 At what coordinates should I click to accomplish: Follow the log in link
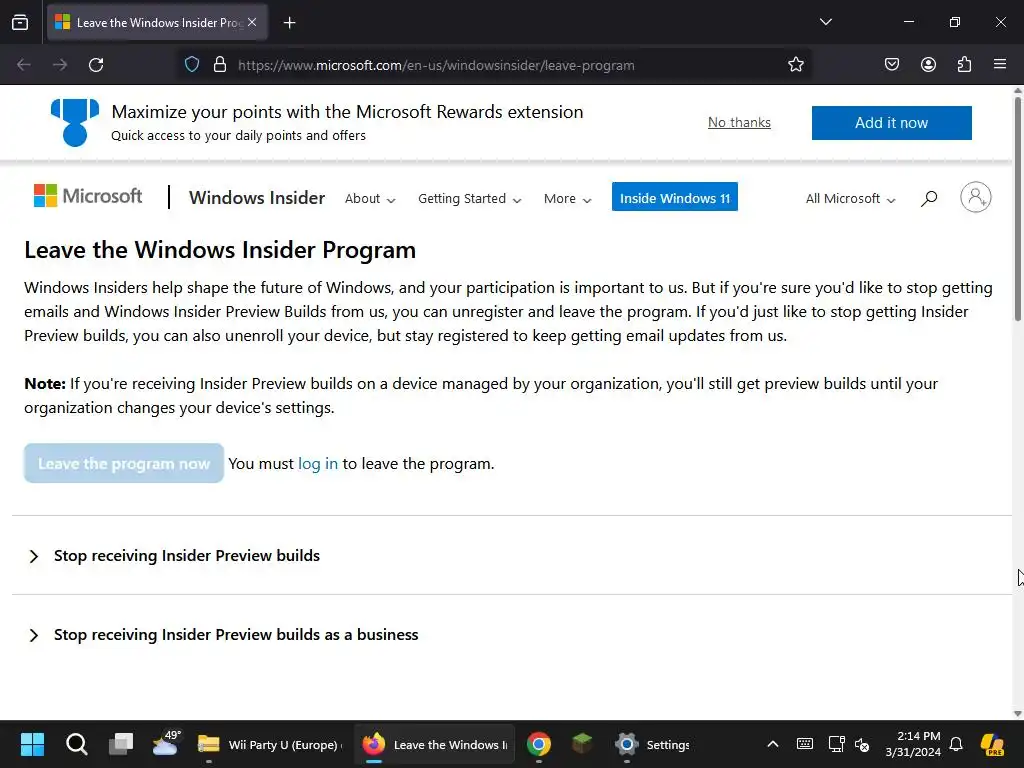(x=318, y=464)
